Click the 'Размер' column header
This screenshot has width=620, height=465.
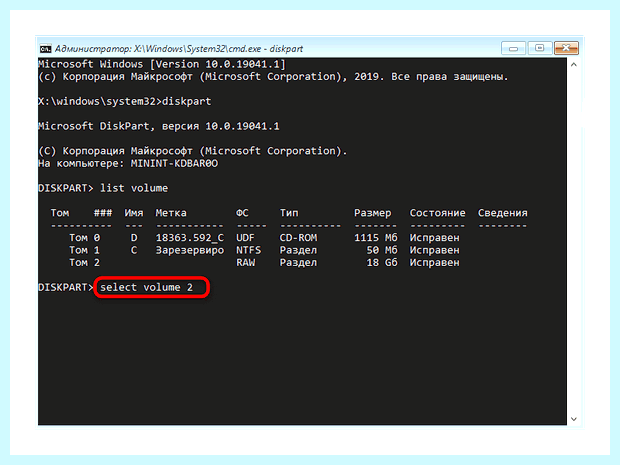[372, 213]
